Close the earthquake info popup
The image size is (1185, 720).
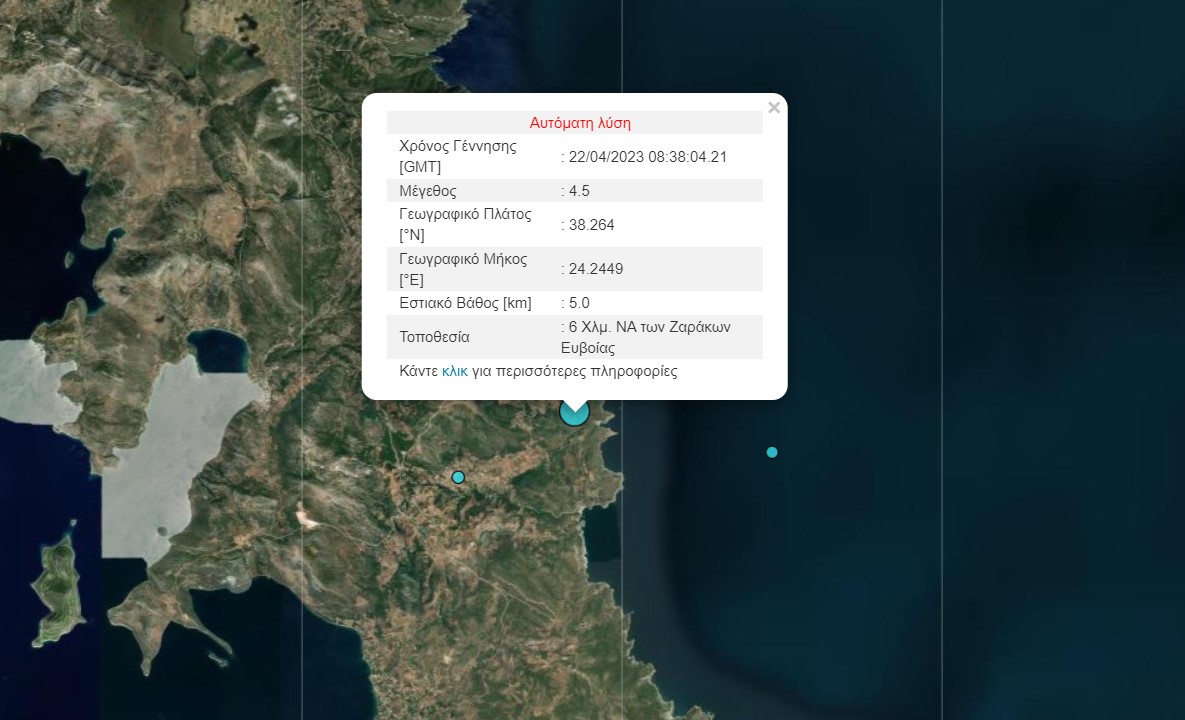[773, 108]
